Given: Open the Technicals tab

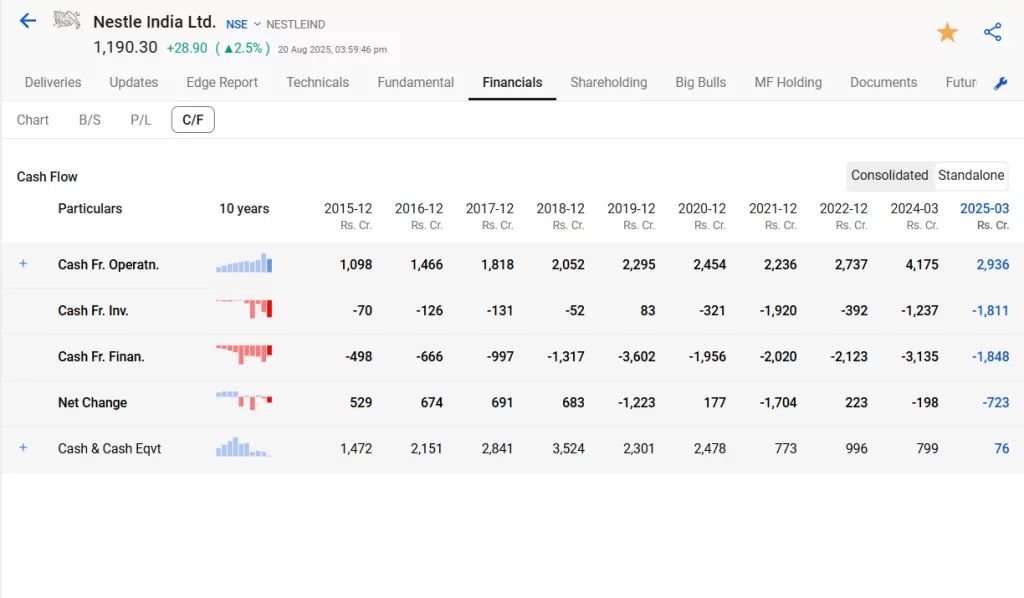Looking at the screenshot, I should point(317,82).
